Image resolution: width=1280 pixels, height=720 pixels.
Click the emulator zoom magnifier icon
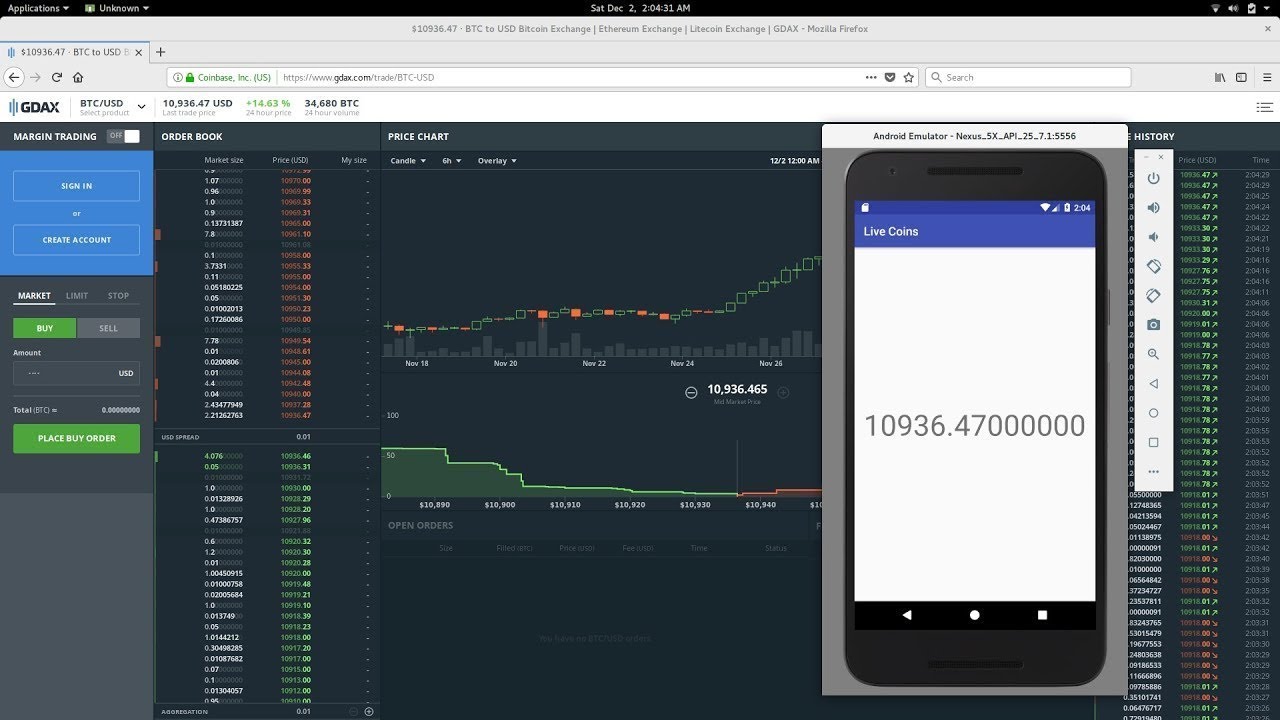tap(1153, 354)
